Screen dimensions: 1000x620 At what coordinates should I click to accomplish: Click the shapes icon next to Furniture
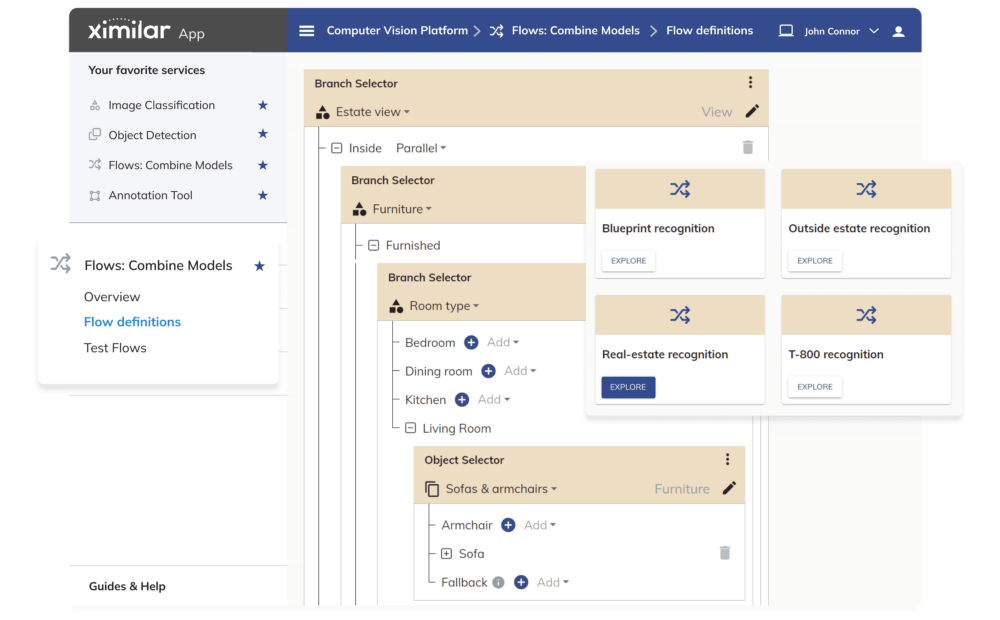[360, 209]
